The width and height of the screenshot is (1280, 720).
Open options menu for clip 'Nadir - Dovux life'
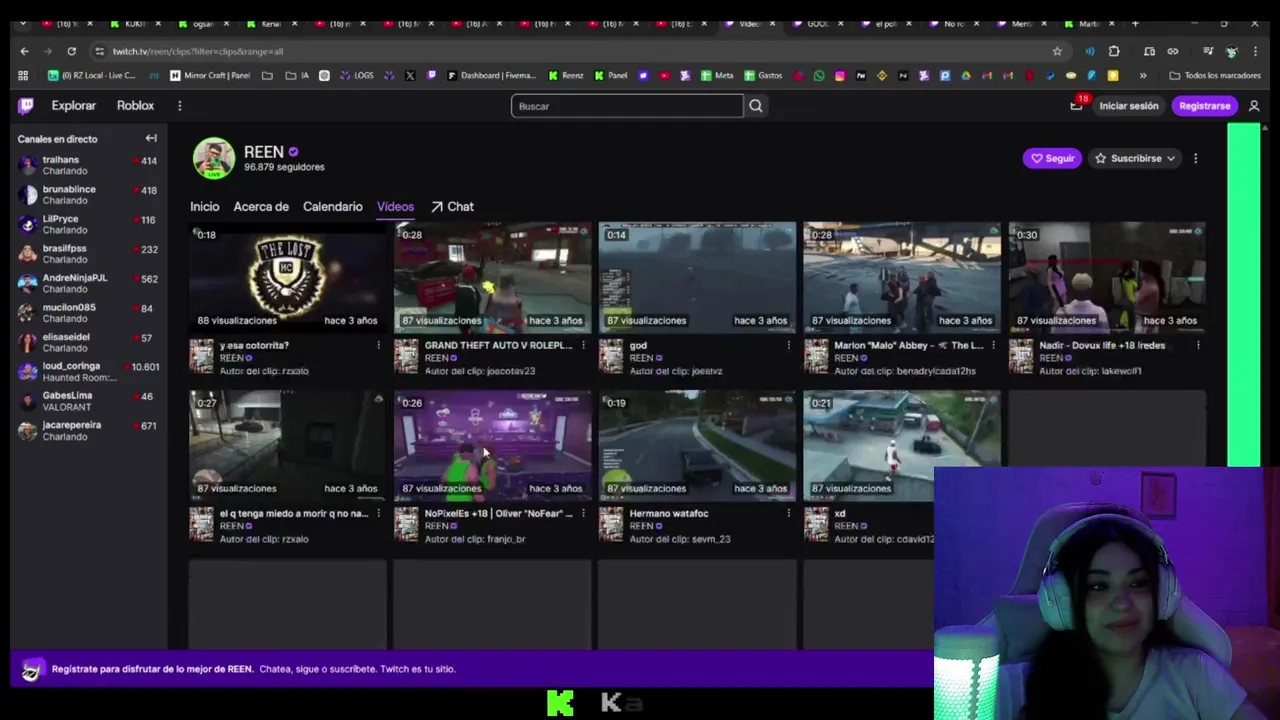1198,345
